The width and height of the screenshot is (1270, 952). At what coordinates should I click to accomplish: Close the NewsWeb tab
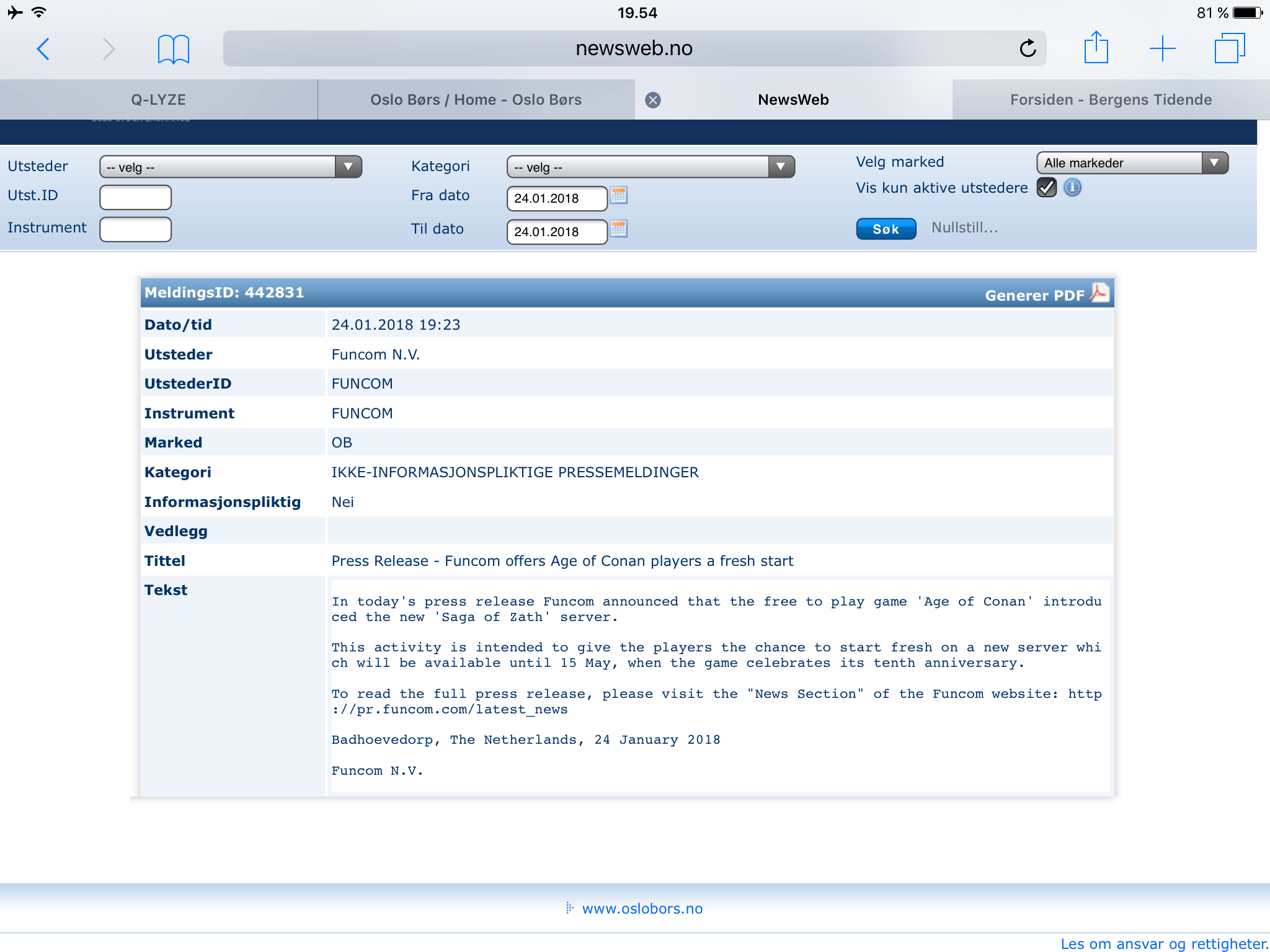tap(652, 100)
